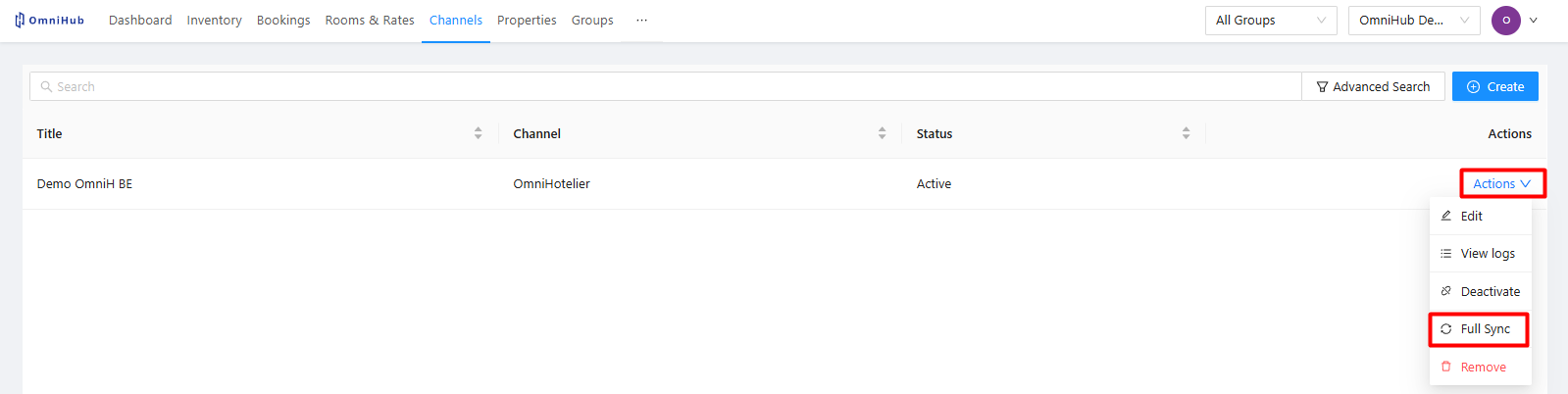Open the more navigation ellipsis menu
Viewport: 1568px width, 394px height.
point(641,20)
